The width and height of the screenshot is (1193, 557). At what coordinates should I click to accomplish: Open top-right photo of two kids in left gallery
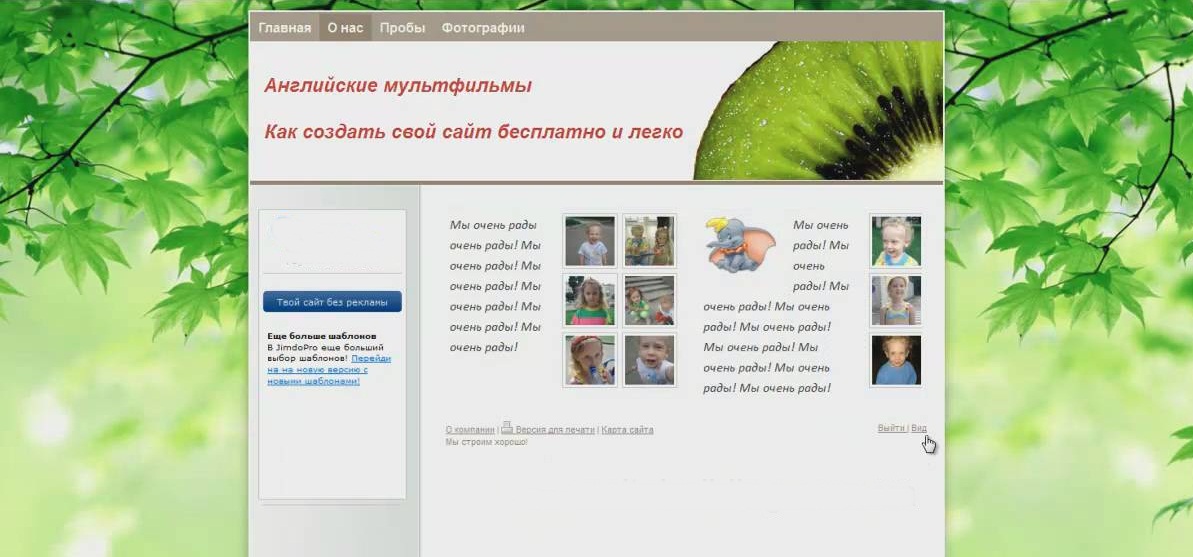pos(649,241)
